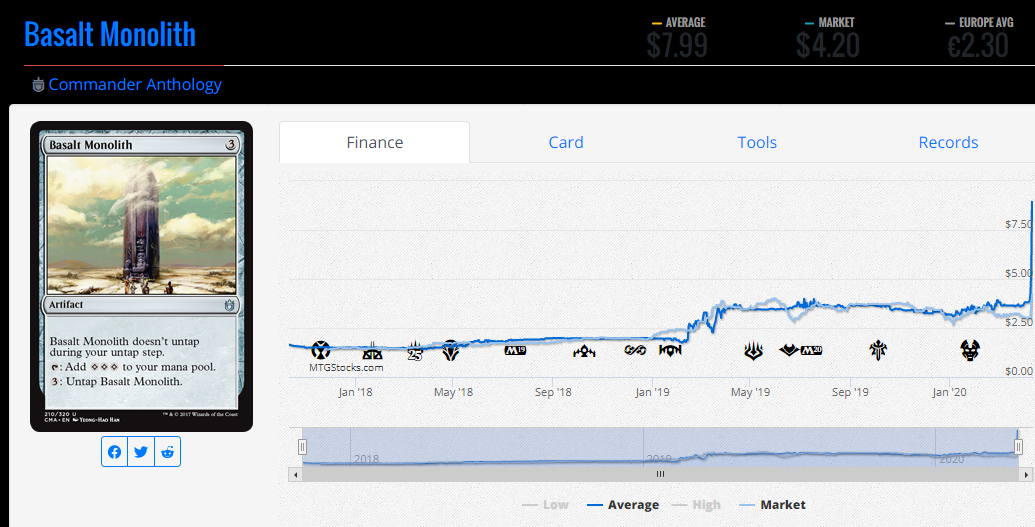Click the navigator scroll right arrow
Screen dimensions: 1035x527
(1026, 474)
